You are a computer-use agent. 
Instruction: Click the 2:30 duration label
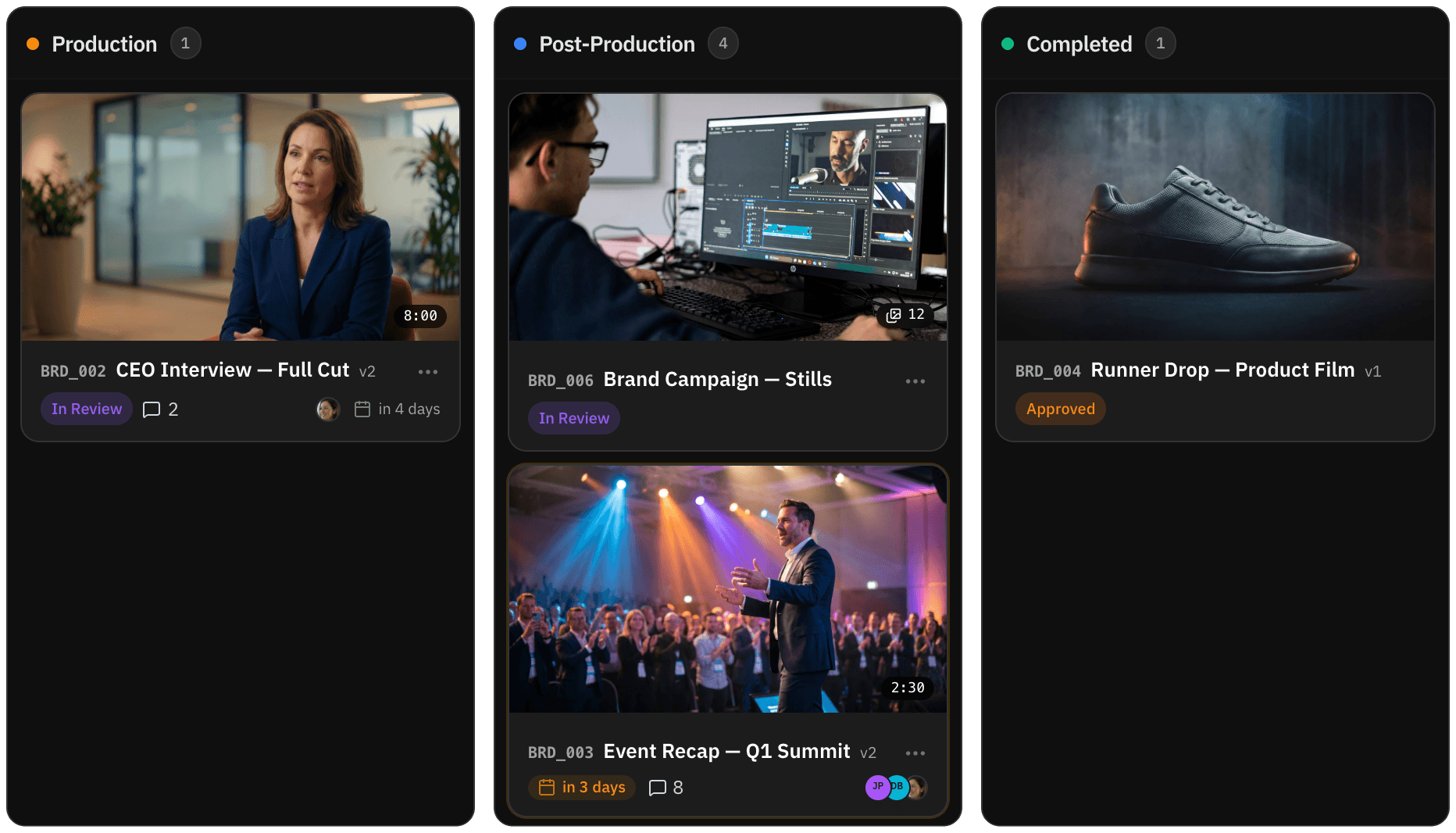(908, 688)
